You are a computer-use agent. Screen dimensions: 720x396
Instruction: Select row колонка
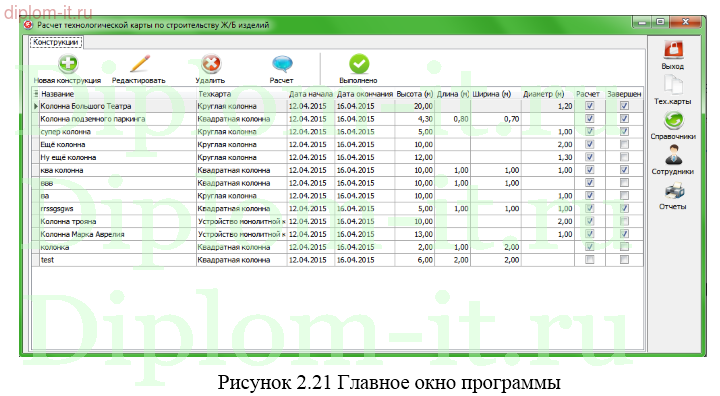coord(338,247)
